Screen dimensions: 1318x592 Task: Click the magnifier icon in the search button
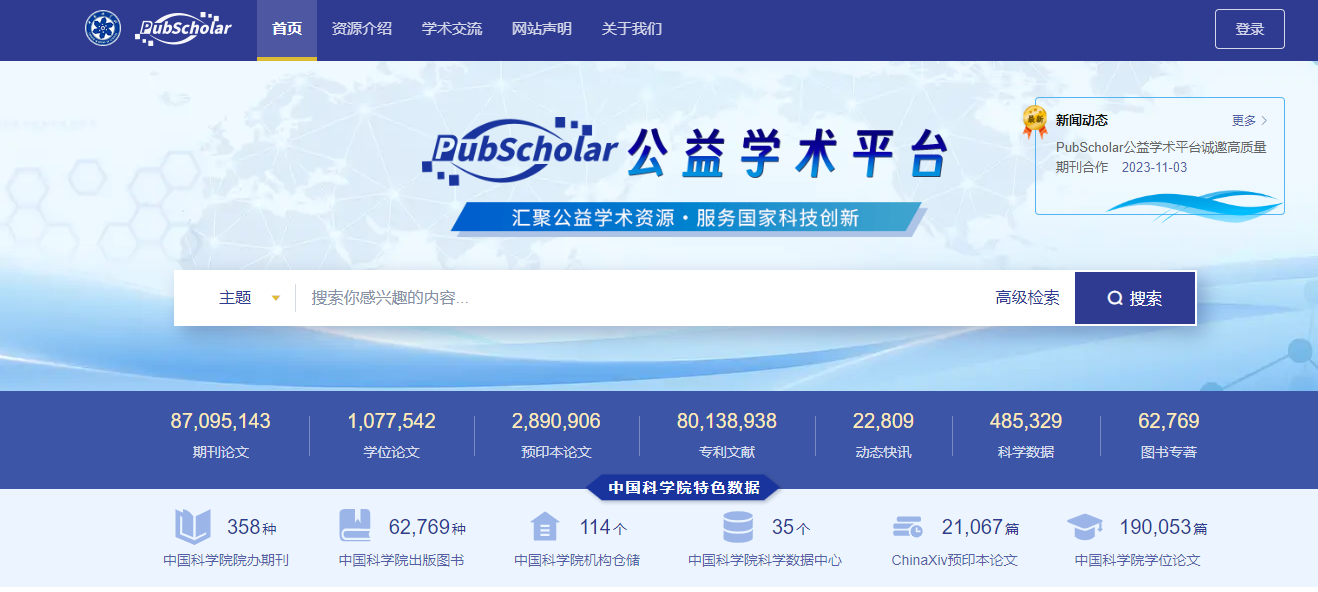(1115, 298)
